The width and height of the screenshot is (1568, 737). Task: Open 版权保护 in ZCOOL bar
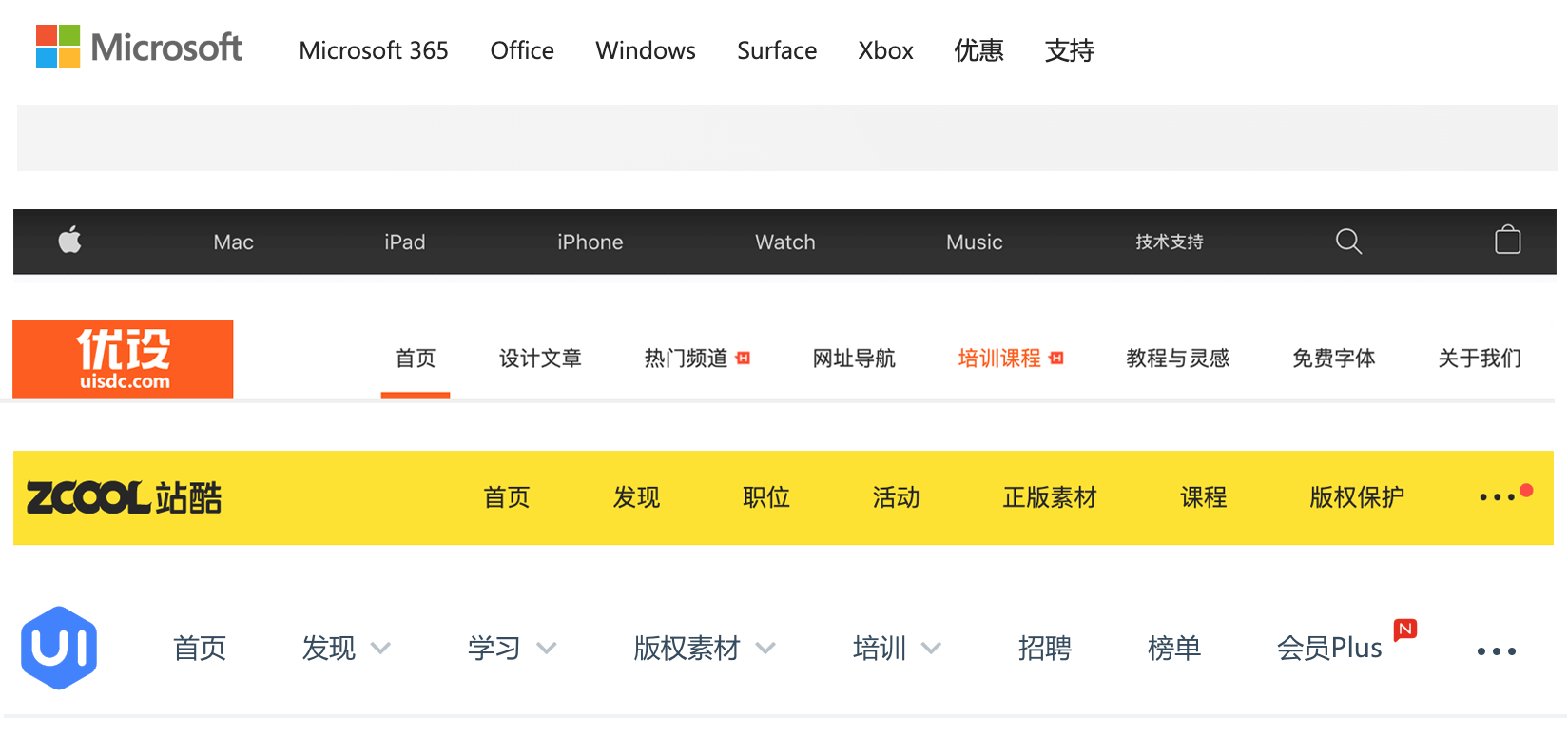tap(1357, 497)
